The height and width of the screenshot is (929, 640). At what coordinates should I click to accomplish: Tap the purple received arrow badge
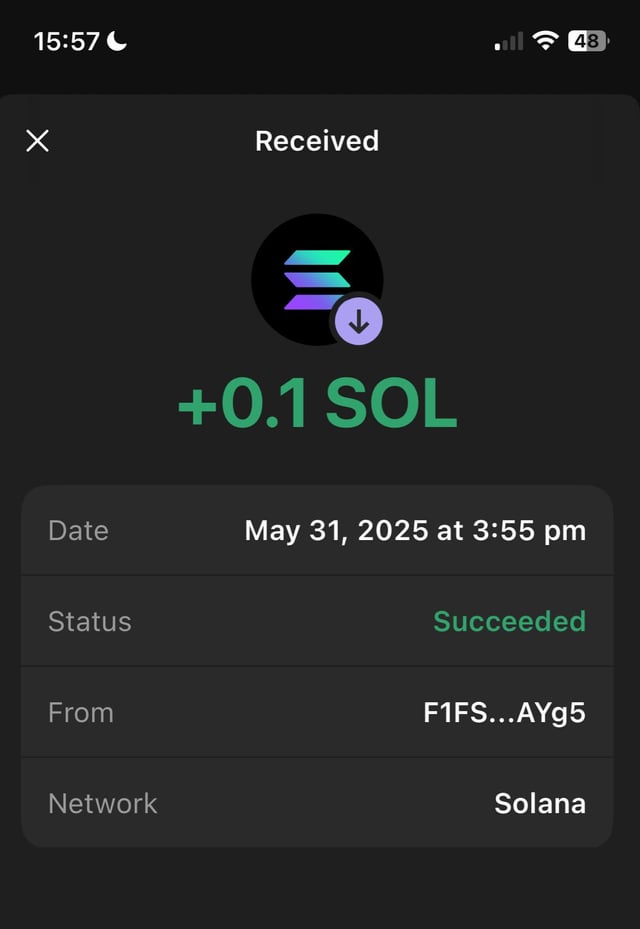click(x=359, y=322)
